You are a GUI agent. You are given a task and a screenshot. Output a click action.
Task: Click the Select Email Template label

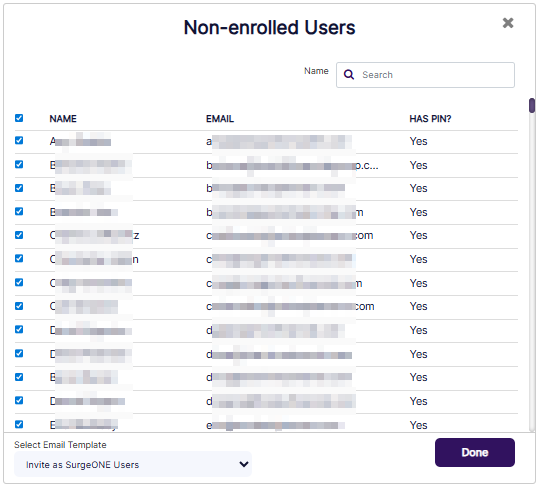coord(60,445)
